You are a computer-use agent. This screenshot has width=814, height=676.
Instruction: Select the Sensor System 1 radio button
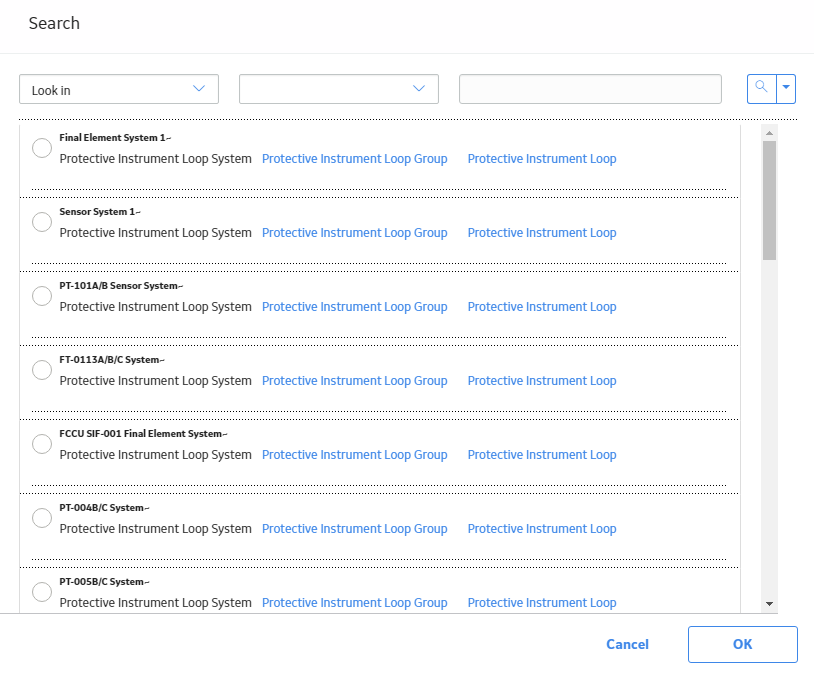[42, 222]
